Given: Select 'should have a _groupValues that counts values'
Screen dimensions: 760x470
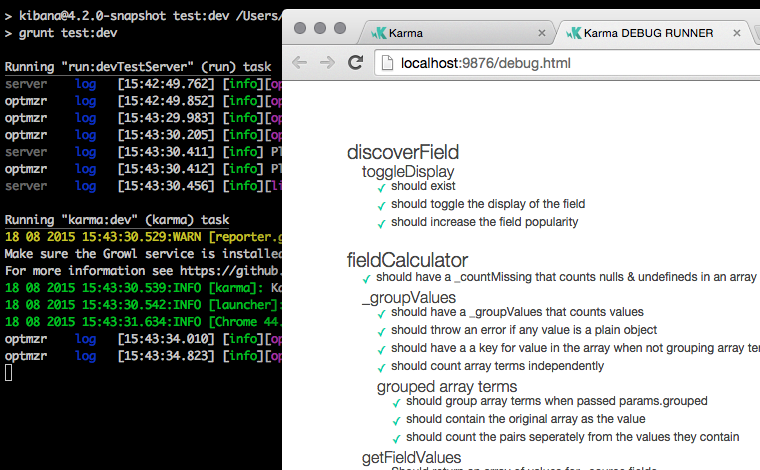Looking at the screenshot, I should pyautogui.click(x=517, y=312).
